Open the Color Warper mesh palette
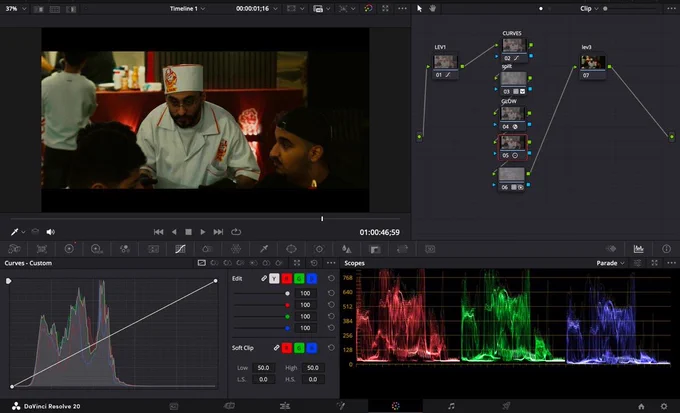The width and height of the screenshot is (680, 413). tap(236, 249)
